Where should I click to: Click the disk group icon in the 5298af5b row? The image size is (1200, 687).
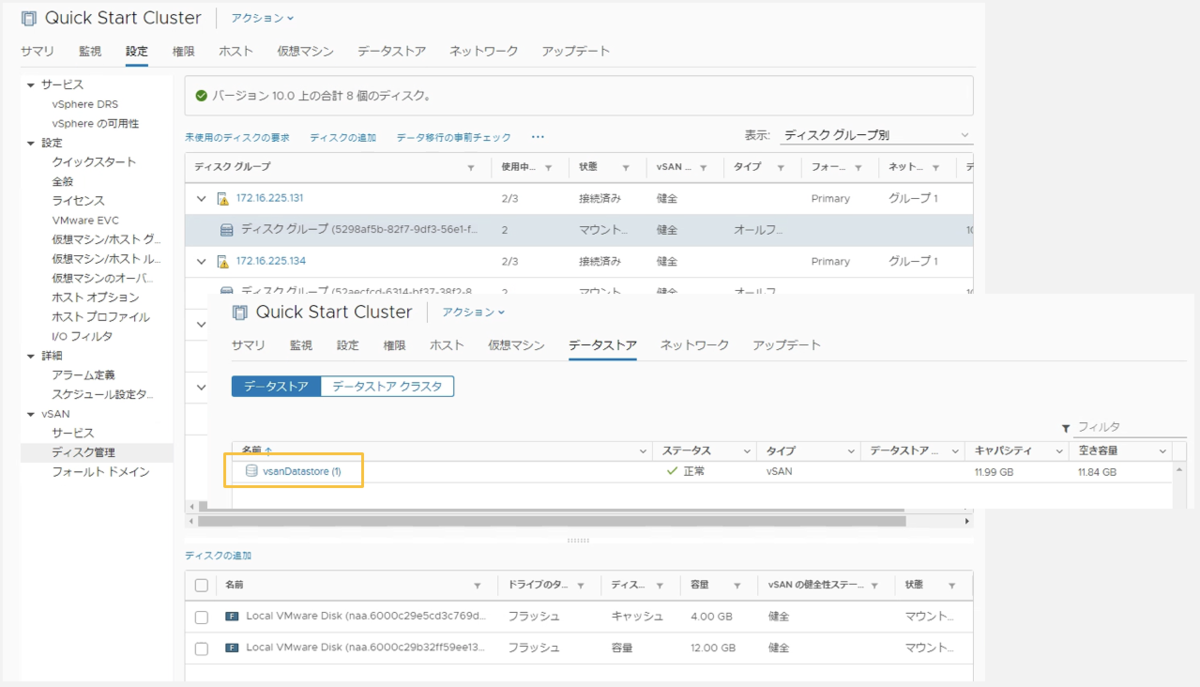coord(227,230)
